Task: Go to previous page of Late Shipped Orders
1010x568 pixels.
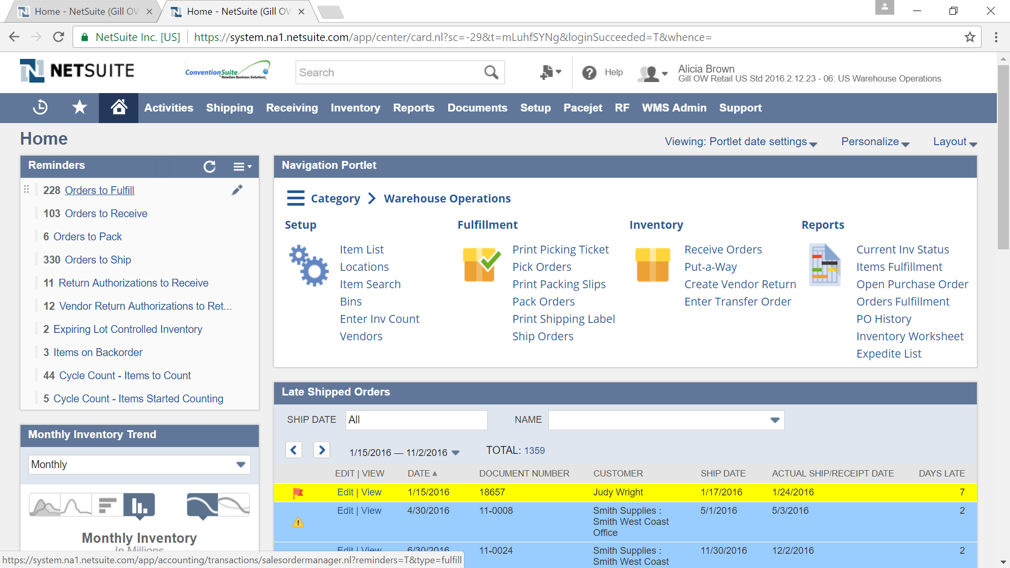Action: tap(294, 450)
